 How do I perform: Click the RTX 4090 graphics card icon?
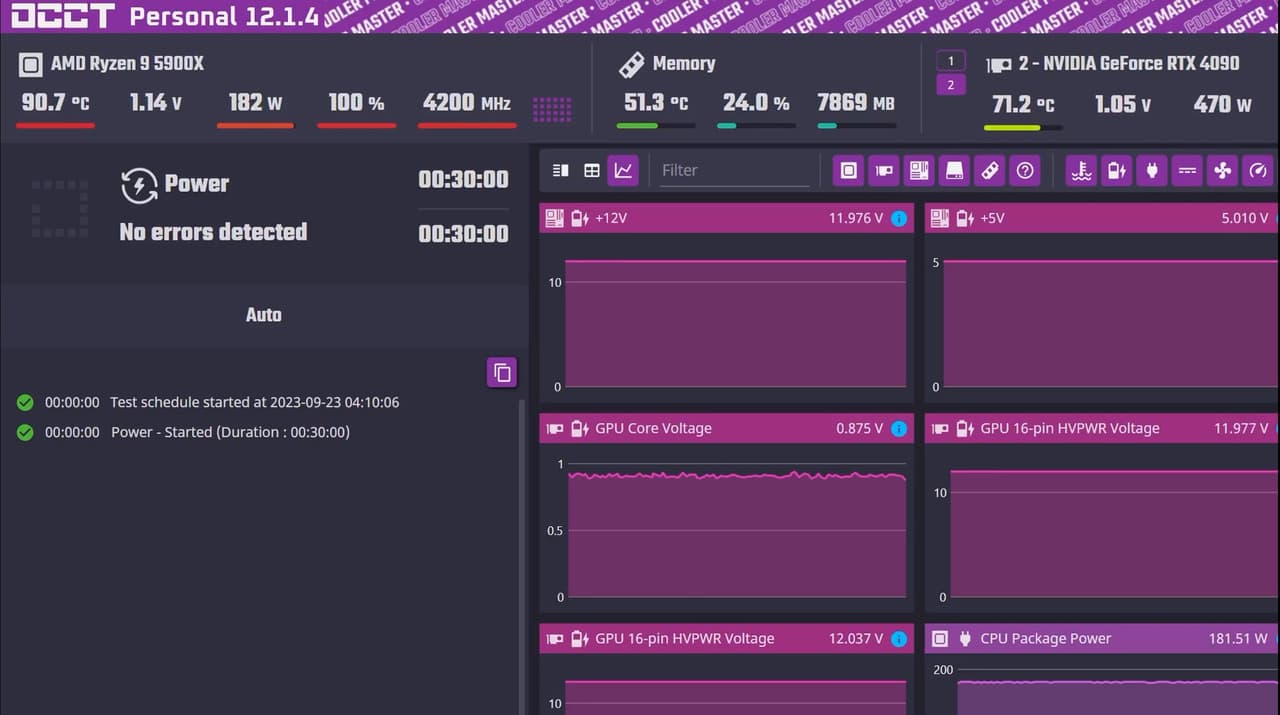pos(998,65)
